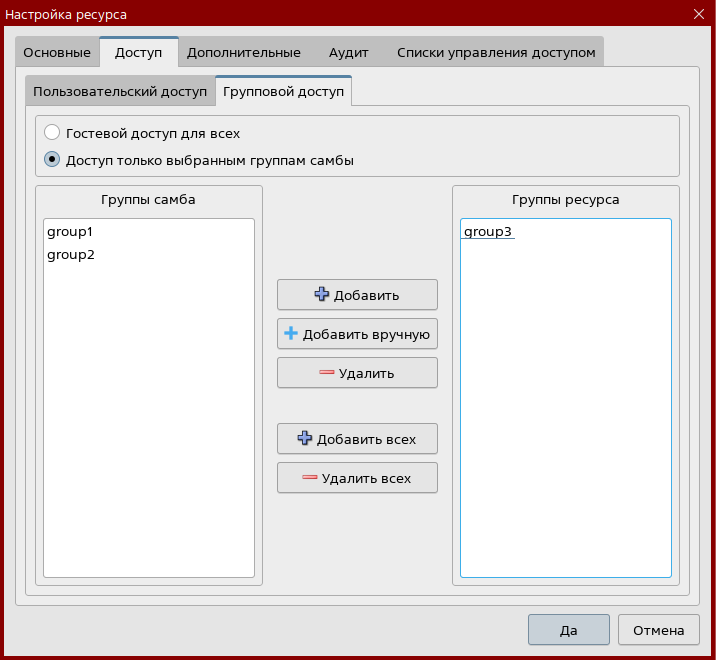The image size is (716, 660).
Task: Open the Аудит tab
Action: [349, 52]
